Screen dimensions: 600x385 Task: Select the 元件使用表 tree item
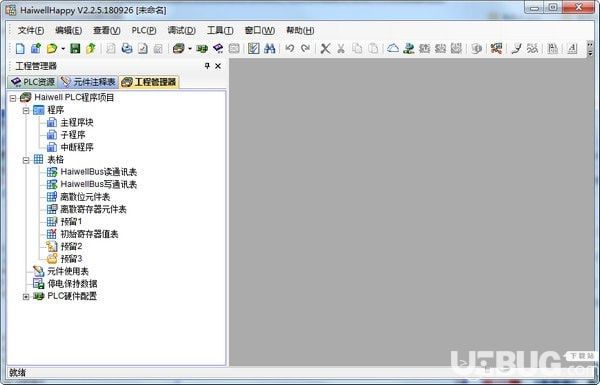pos(68,271)
